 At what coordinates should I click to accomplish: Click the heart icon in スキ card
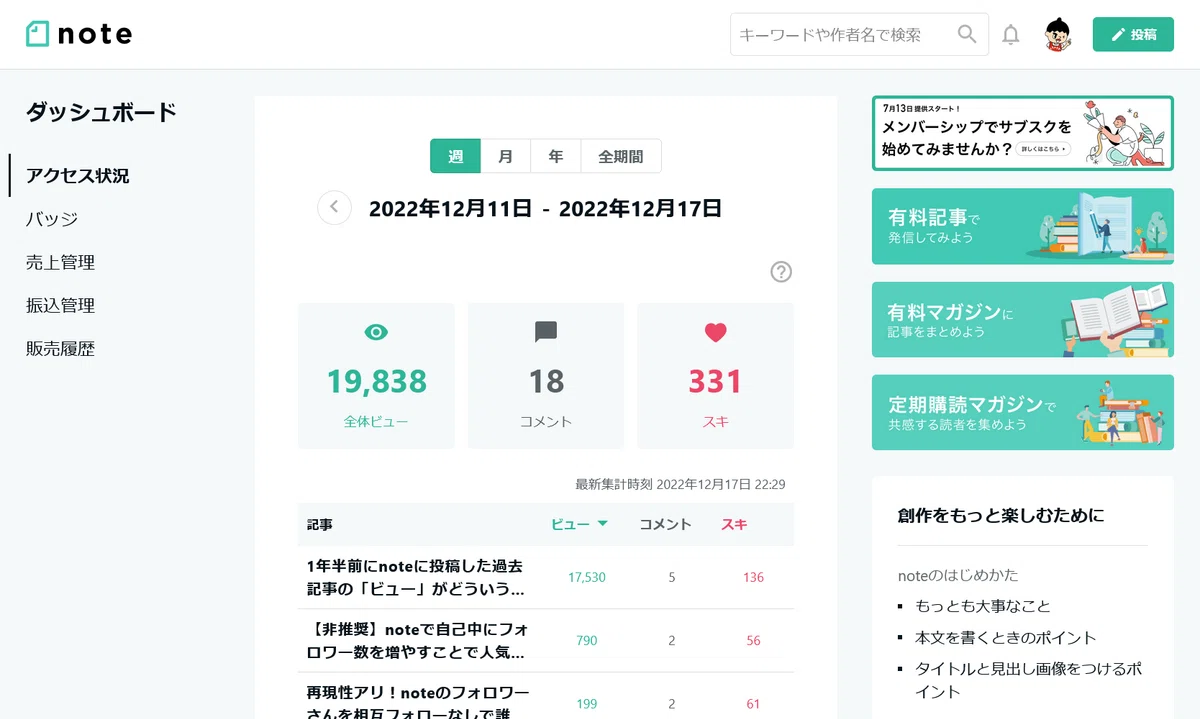pyautogui.click(x=715, y=332)
